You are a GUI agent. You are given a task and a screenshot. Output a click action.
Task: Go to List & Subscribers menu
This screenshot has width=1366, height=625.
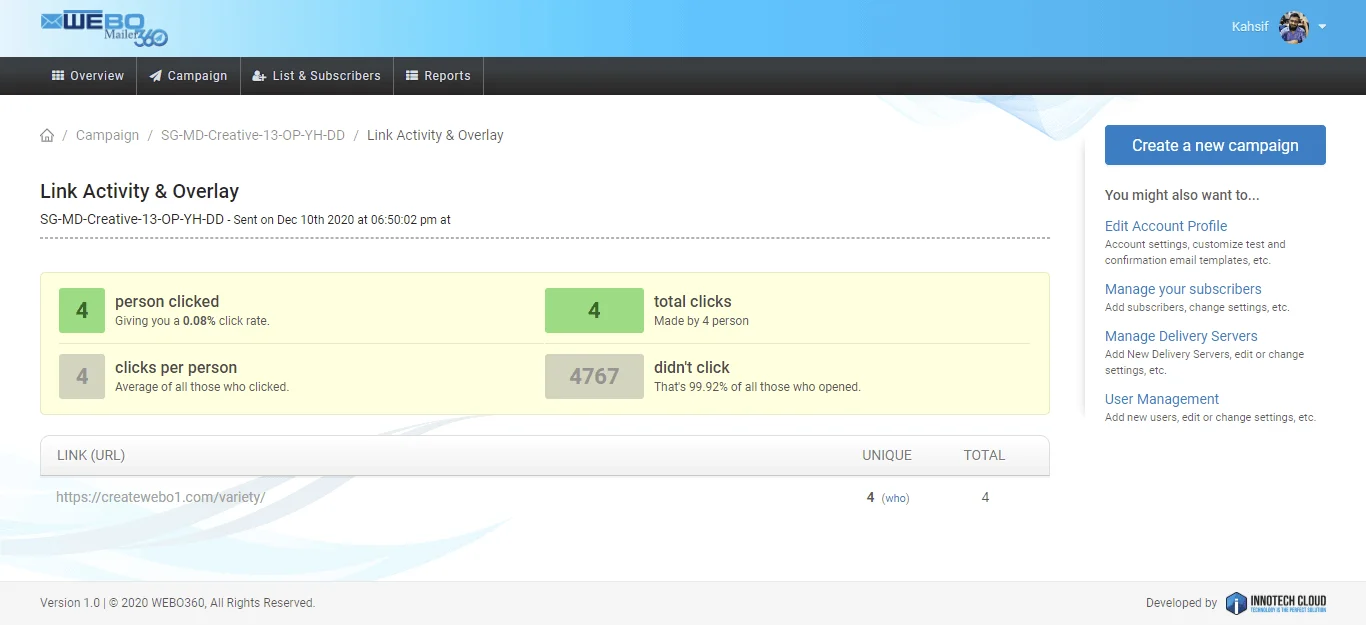pyautogui.click(x=316, y=76)
